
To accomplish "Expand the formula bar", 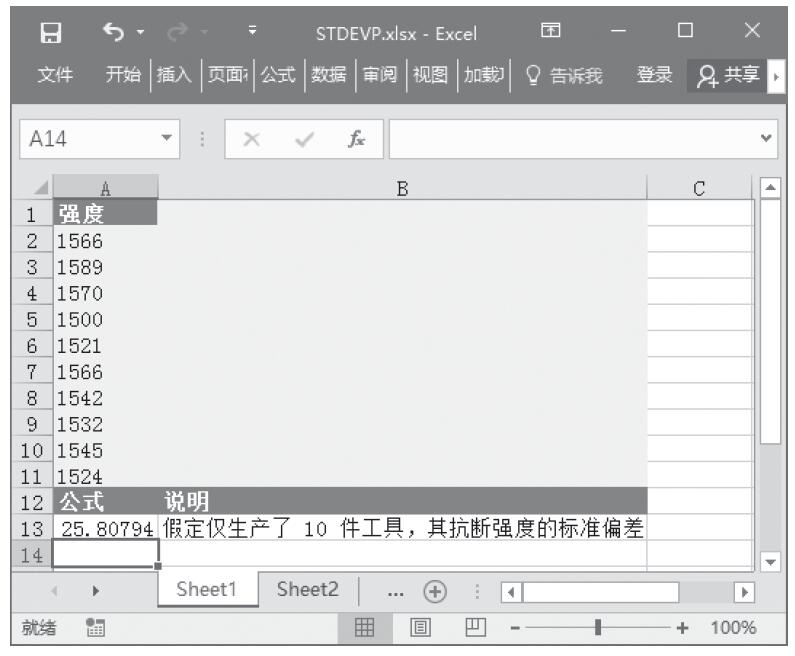I will pyautogui.click(x=767, y=142).
